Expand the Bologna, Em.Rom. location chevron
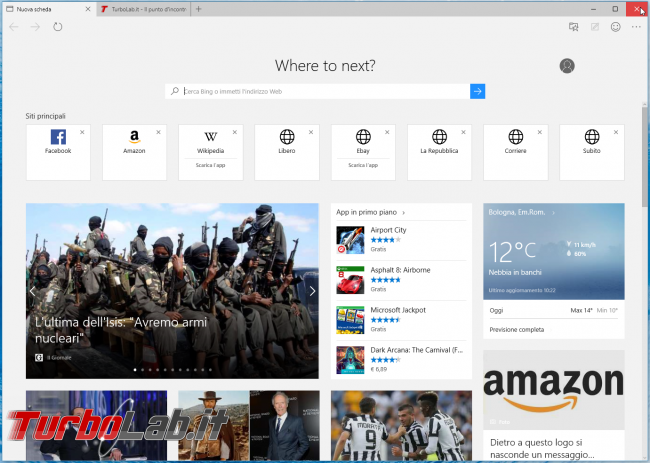This screenshot has height=463, width=650. pos(553,213)
